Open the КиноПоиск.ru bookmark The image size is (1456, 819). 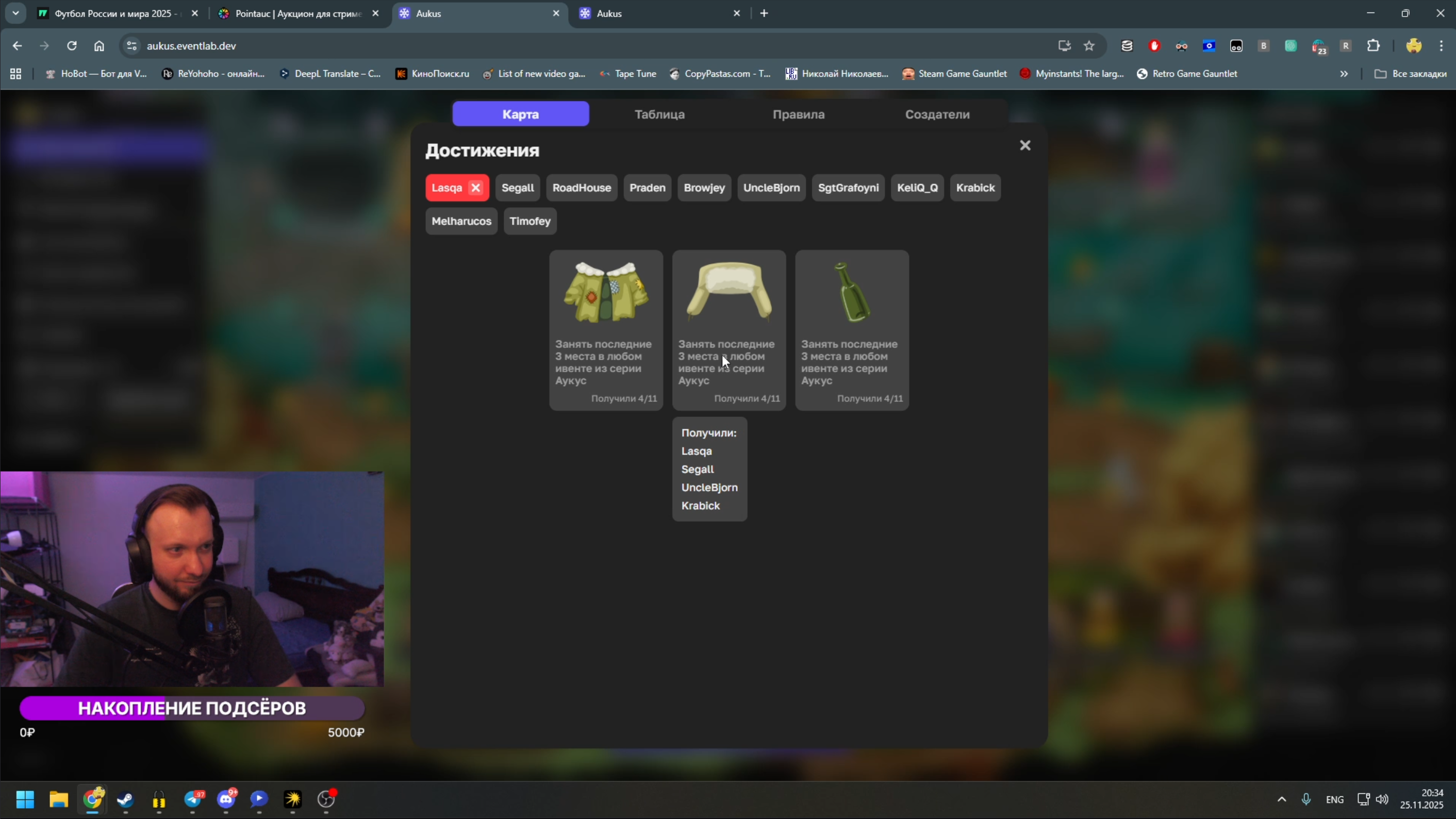[x=433, y=74]
